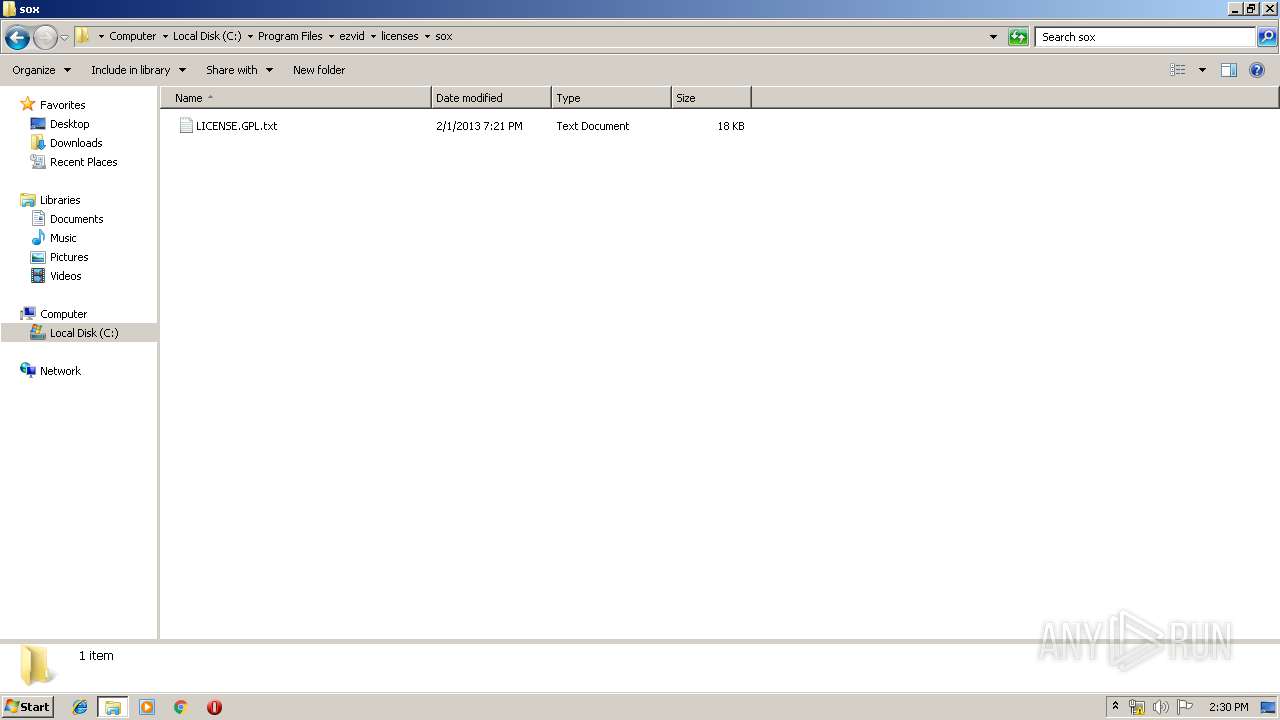Image resolution: width=1280 pixels, height=720 pixels.
Task: Open the Share with menu
Action: click(x=239, y=70)
